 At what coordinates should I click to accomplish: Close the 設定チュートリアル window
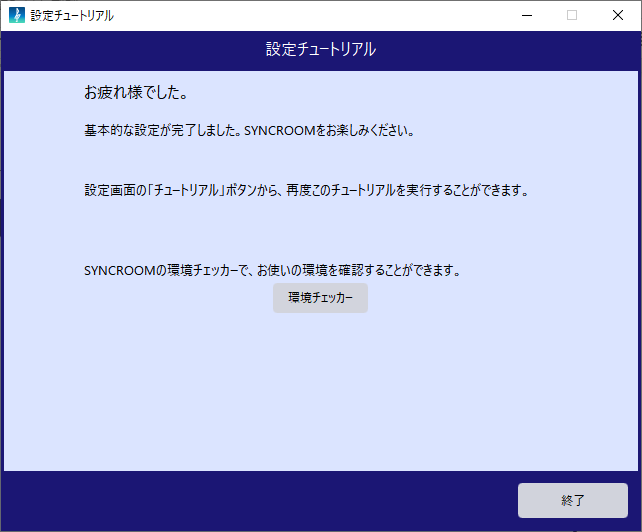point(618,16)
